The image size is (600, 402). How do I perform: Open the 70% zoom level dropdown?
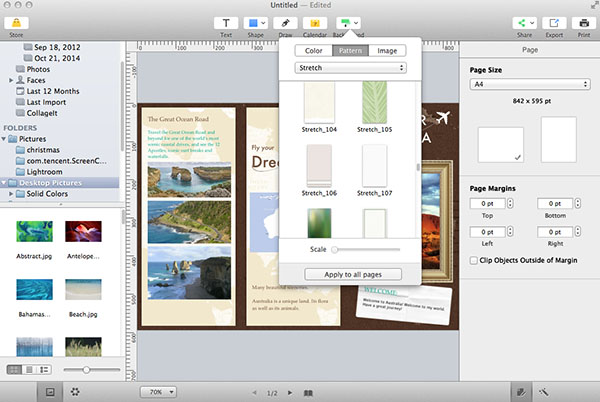coord(158,391)
